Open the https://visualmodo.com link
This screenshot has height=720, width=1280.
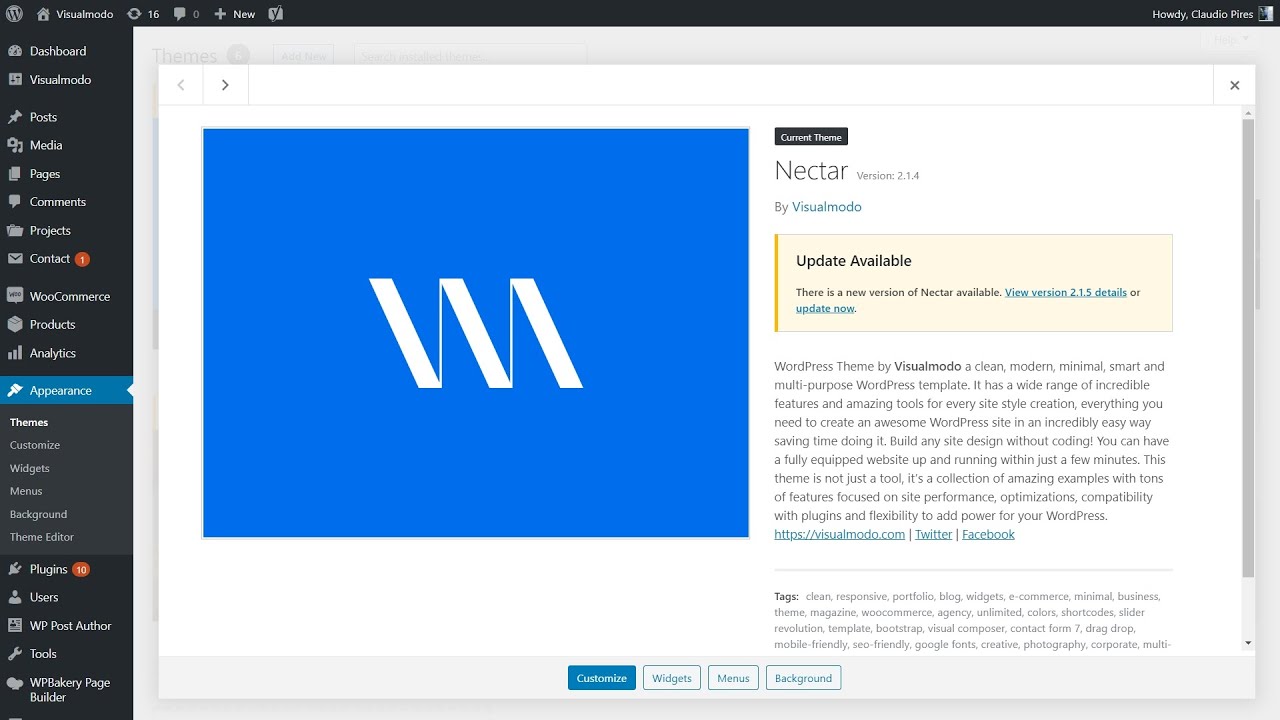(x=839, y=534)
